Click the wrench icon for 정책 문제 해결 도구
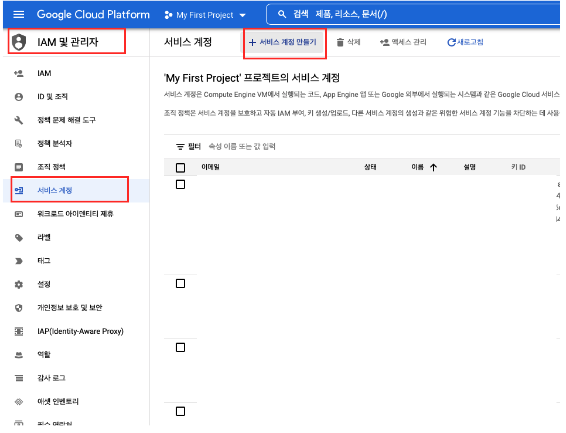Screen dimensions: 566x433 pos(19,120)
